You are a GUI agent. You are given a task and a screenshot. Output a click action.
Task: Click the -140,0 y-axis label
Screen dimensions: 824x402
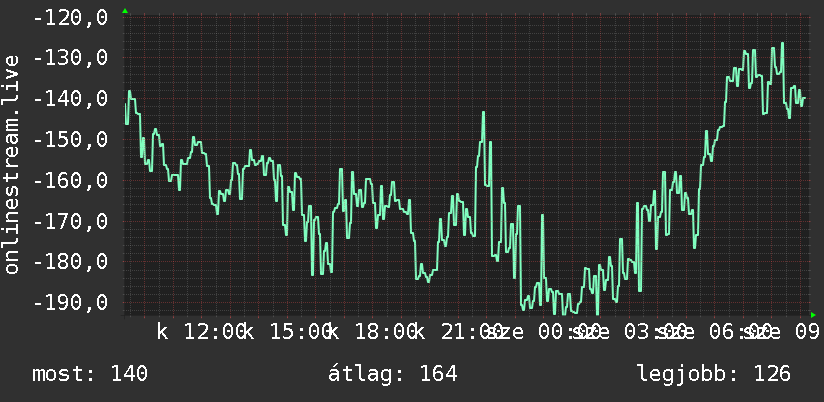(70, 99)
